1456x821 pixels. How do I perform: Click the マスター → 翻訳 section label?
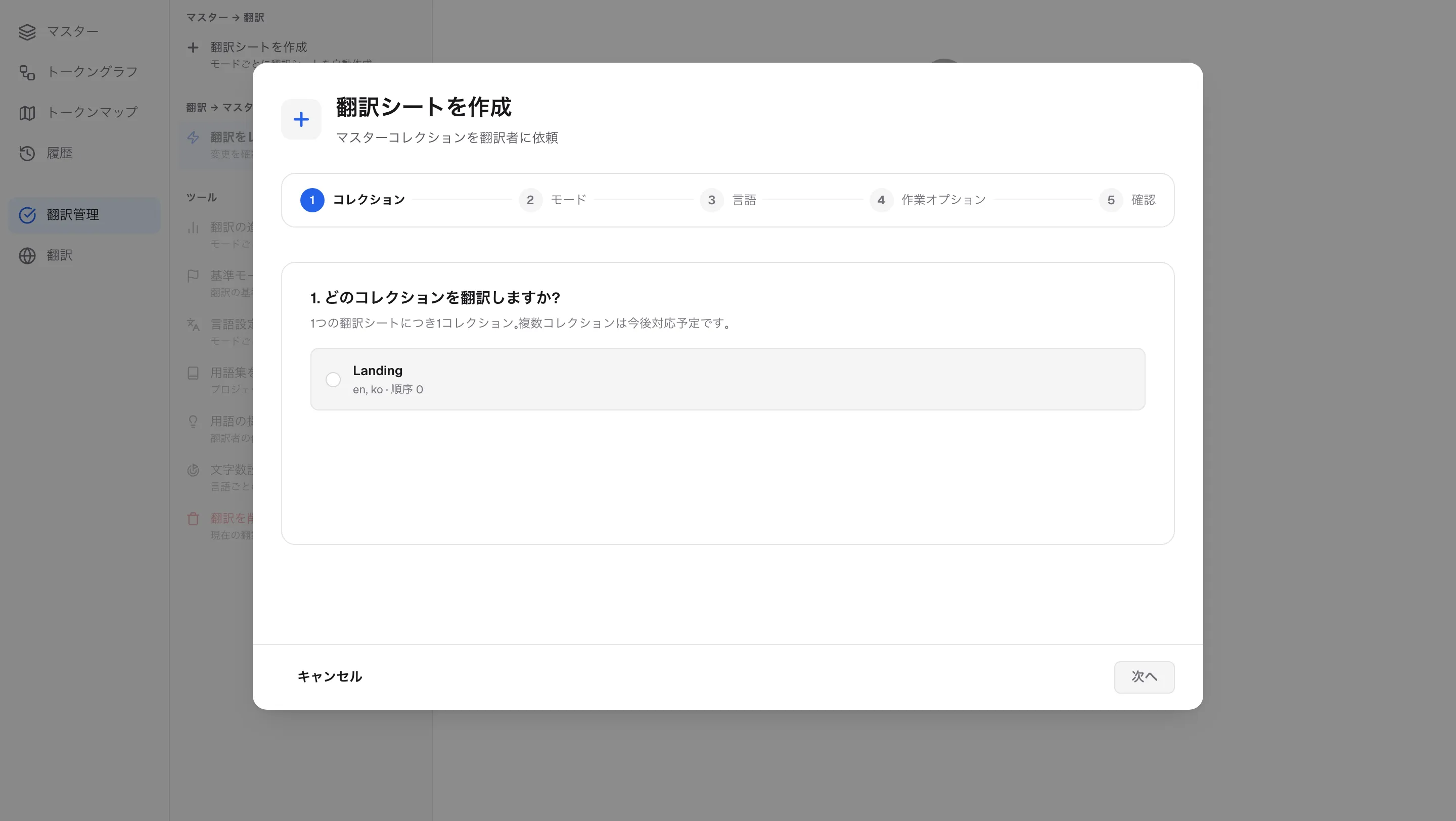point(225,18)
